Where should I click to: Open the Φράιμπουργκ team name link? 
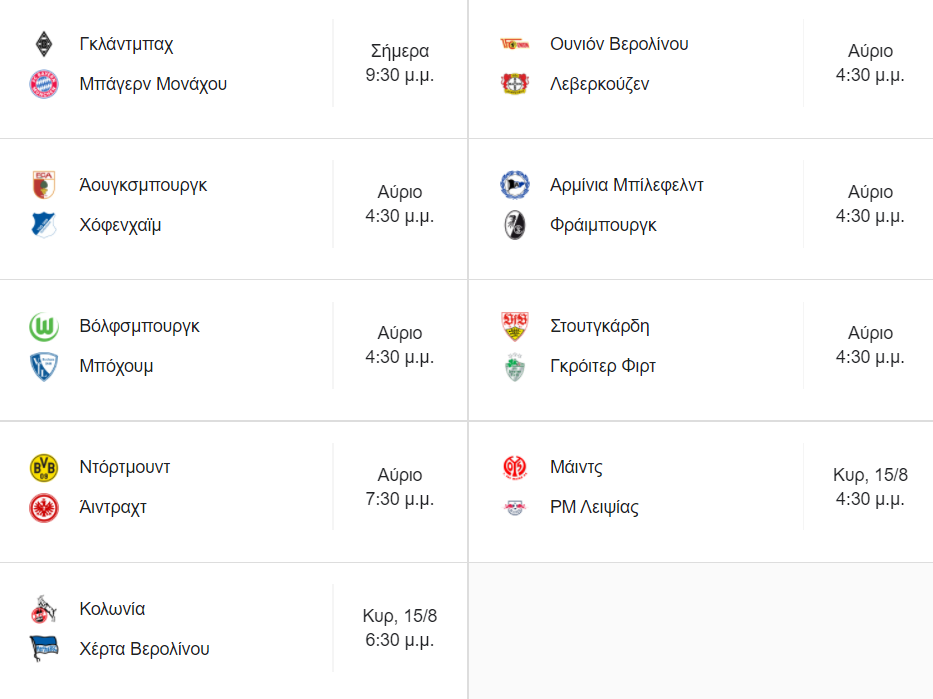tap(603, 225)
